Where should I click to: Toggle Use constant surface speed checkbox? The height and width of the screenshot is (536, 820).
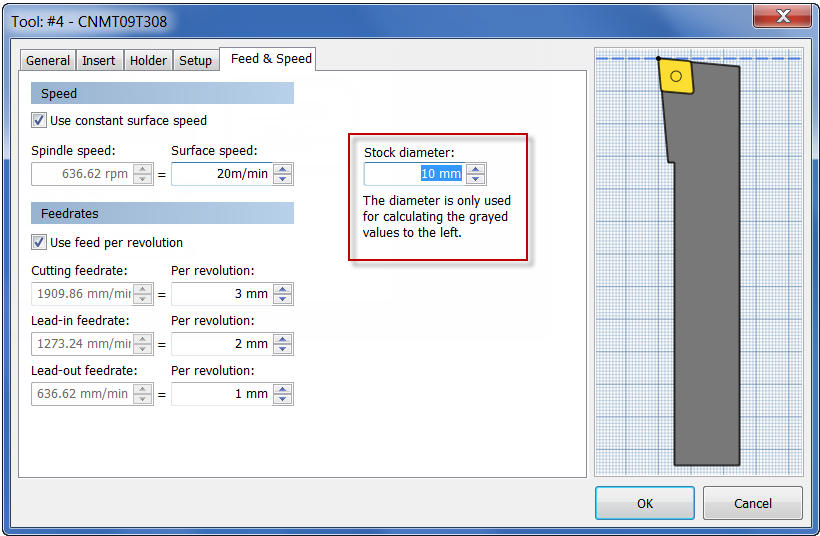click(39, 120)
